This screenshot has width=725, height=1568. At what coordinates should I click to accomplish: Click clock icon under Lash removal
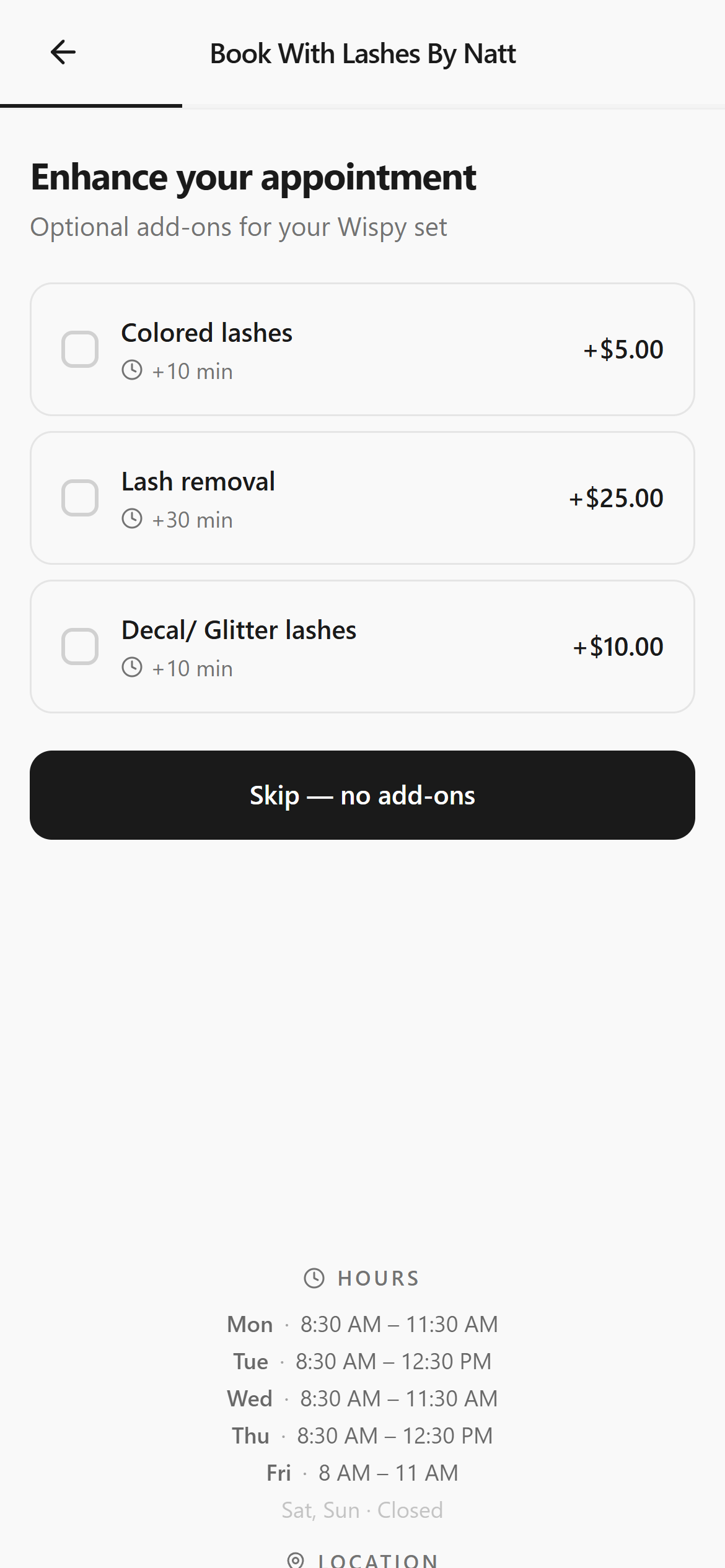pos(132,519)
